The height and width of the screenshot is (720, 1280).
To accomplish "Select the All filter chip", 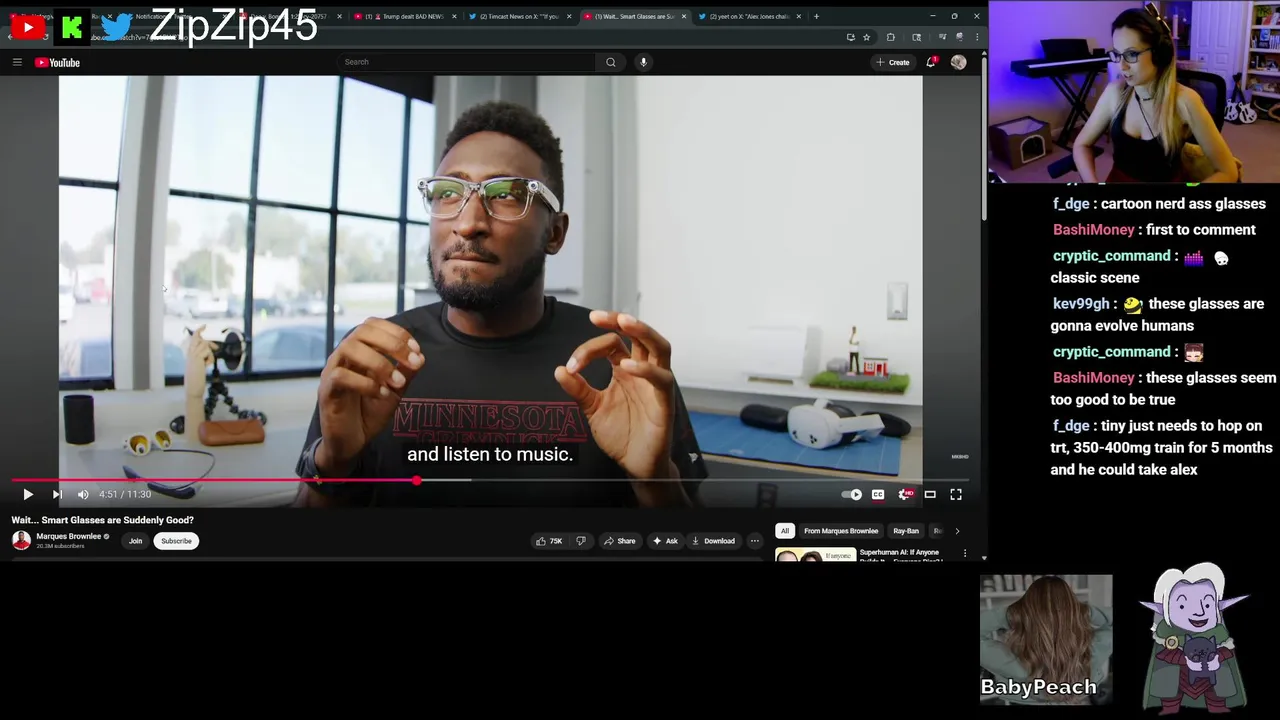I will tap(785, 531).
